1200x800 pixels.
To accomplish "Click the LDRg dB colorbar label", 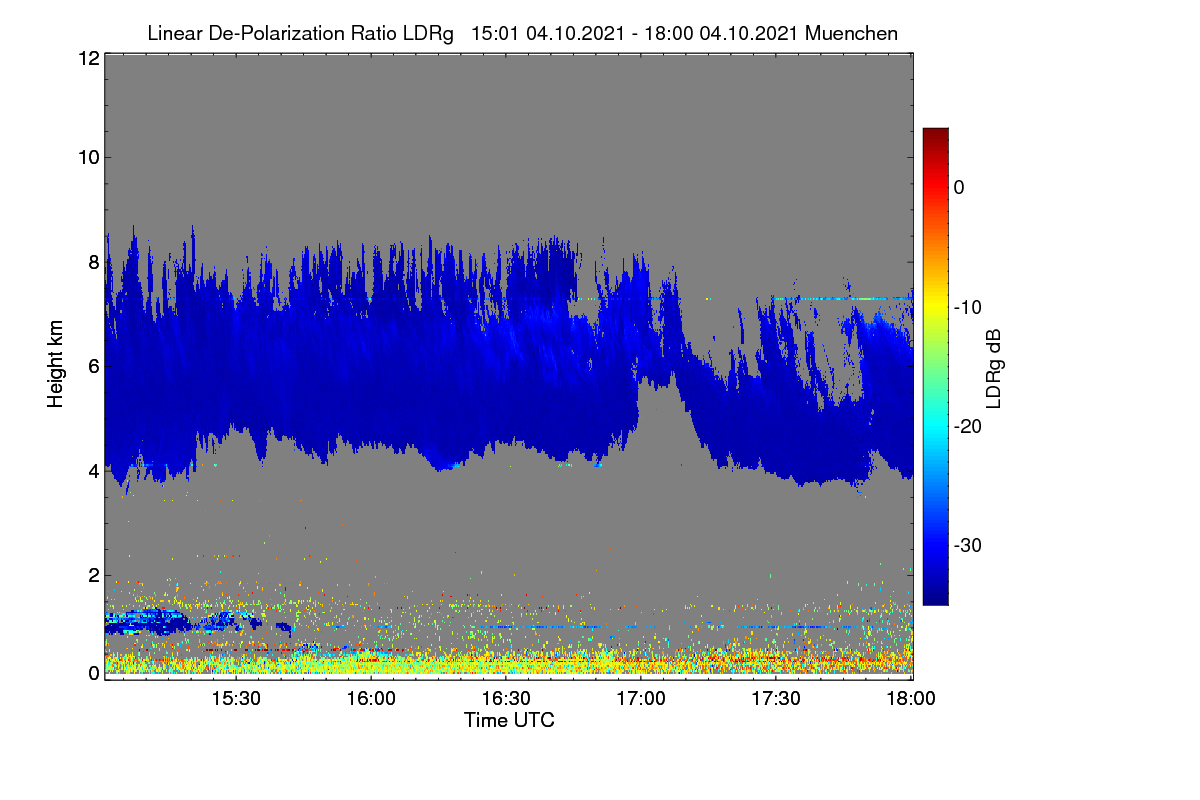I will (994, 367).
